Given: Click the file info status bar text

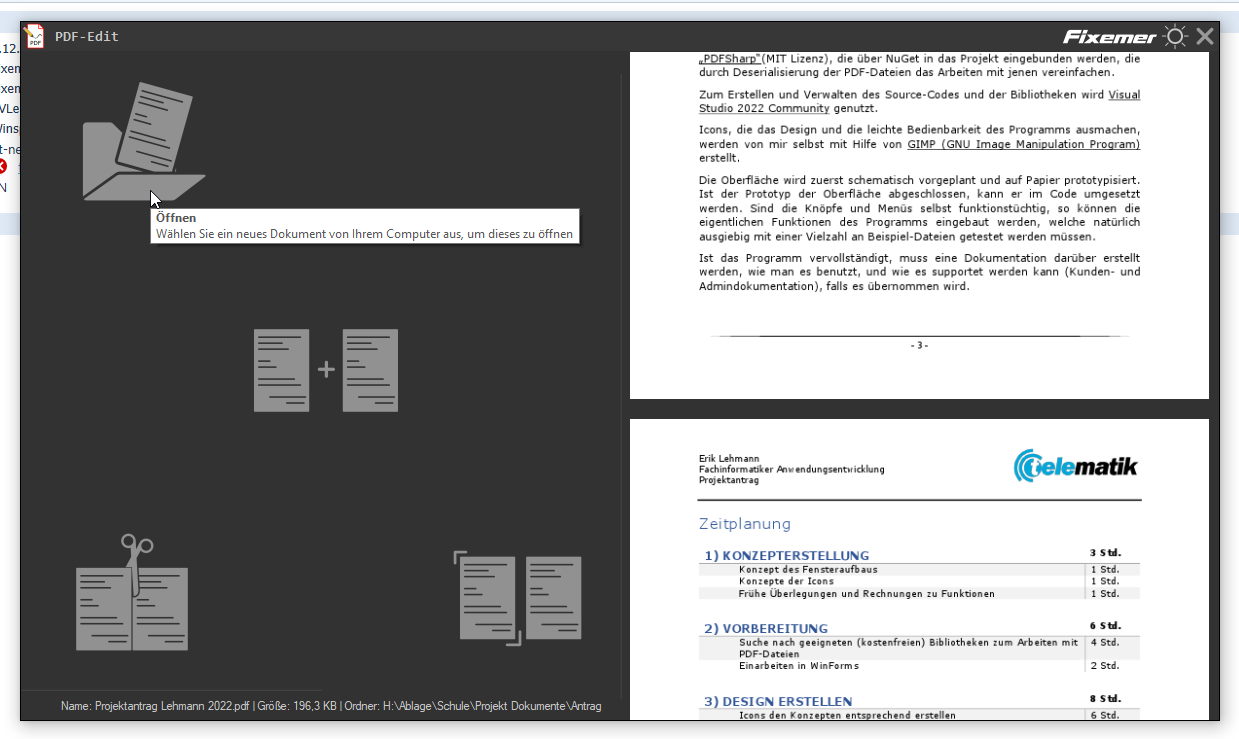Looking at the screenshot, I should 331,706.
